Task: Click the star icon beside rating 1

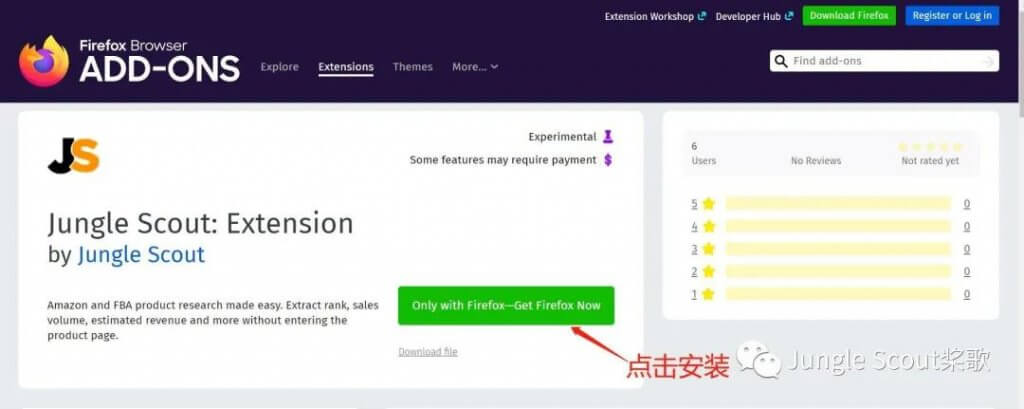Action: pos(709,295)
